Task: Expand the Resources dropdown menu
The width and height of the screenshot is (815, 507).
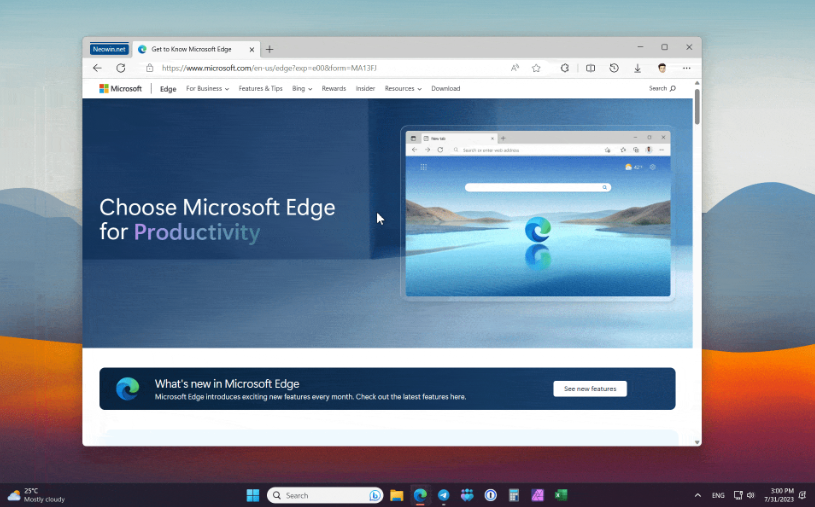Action: click(403, 88)
